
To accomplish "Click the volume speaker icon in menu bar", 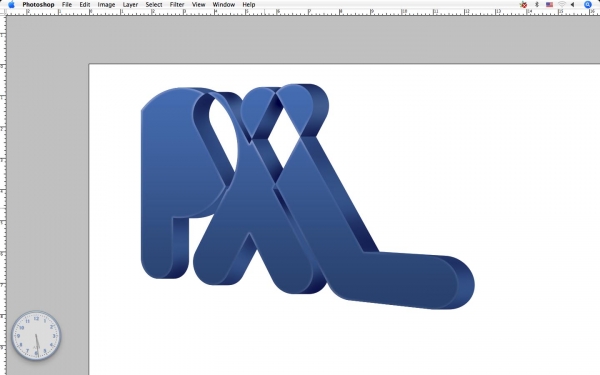I will pyautogui.click(x=572, y=5).
